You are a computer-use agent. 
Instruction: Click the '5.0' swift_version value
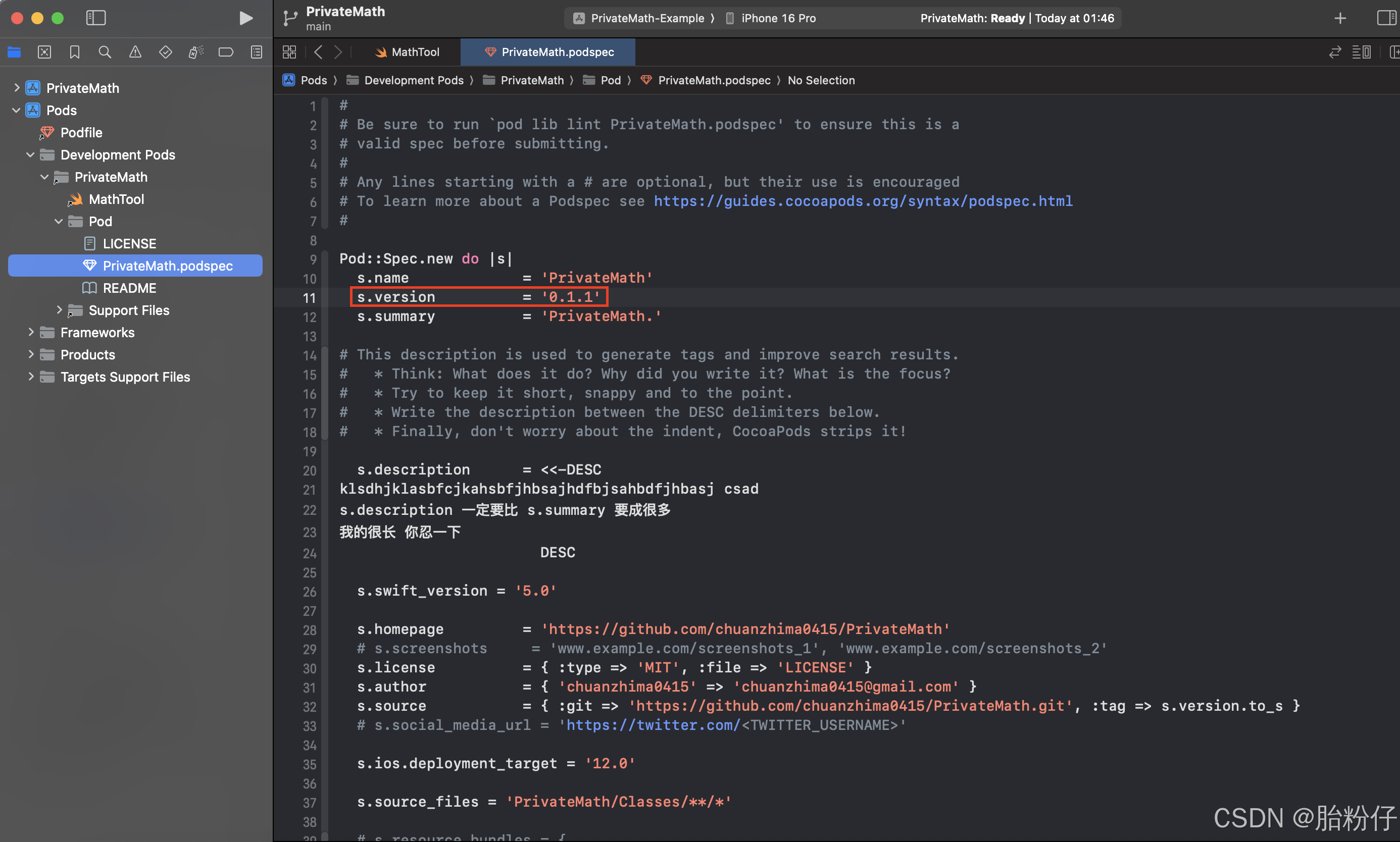click(x=535, y=591)
